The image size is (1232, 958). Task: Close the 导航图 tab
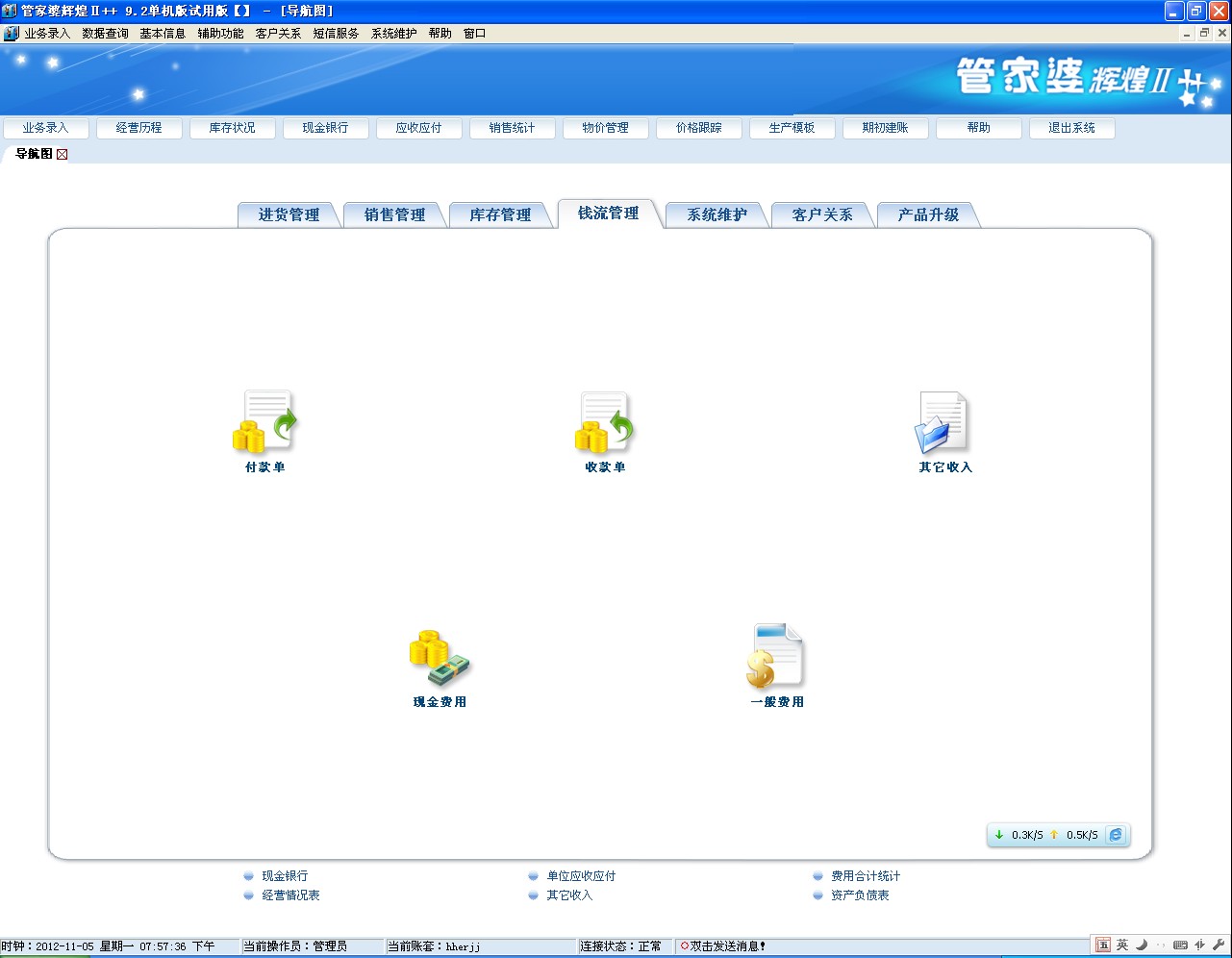point(61,154)
